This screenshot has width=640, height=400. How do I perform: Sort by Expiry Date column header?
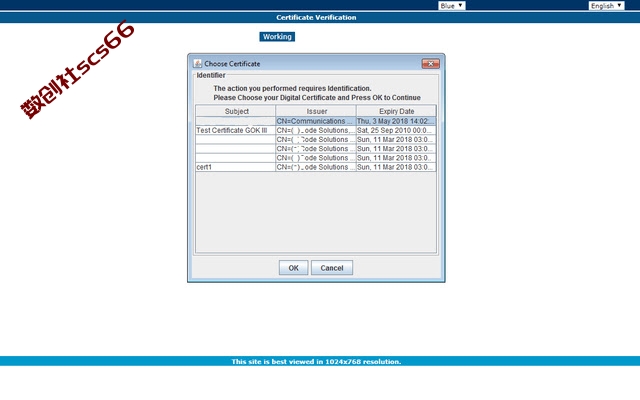[396, 111]
